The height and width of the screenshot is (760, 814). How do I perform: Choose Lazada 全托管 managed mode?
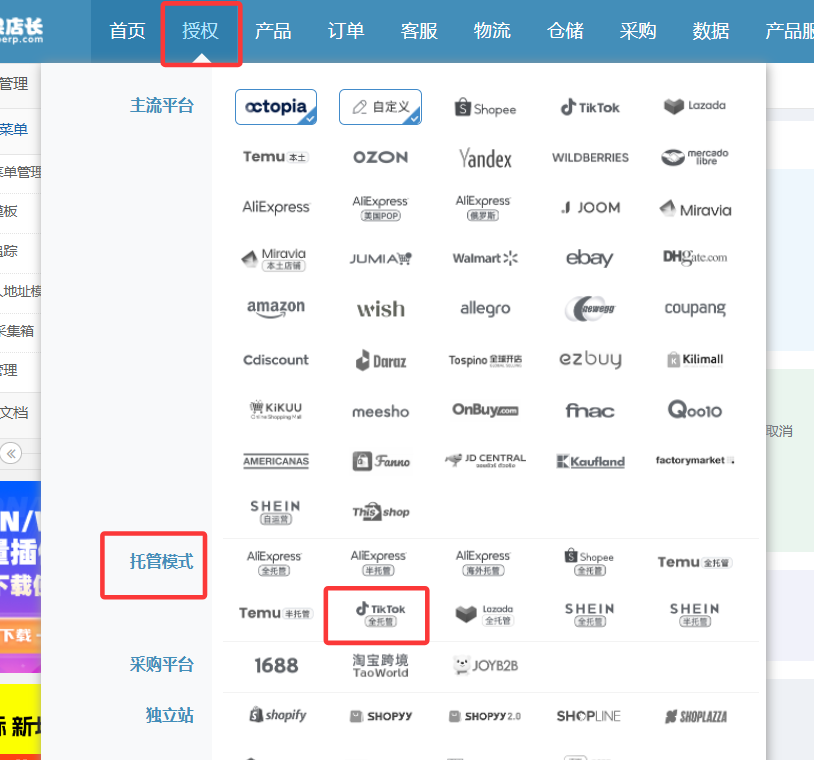coord(485,614)
